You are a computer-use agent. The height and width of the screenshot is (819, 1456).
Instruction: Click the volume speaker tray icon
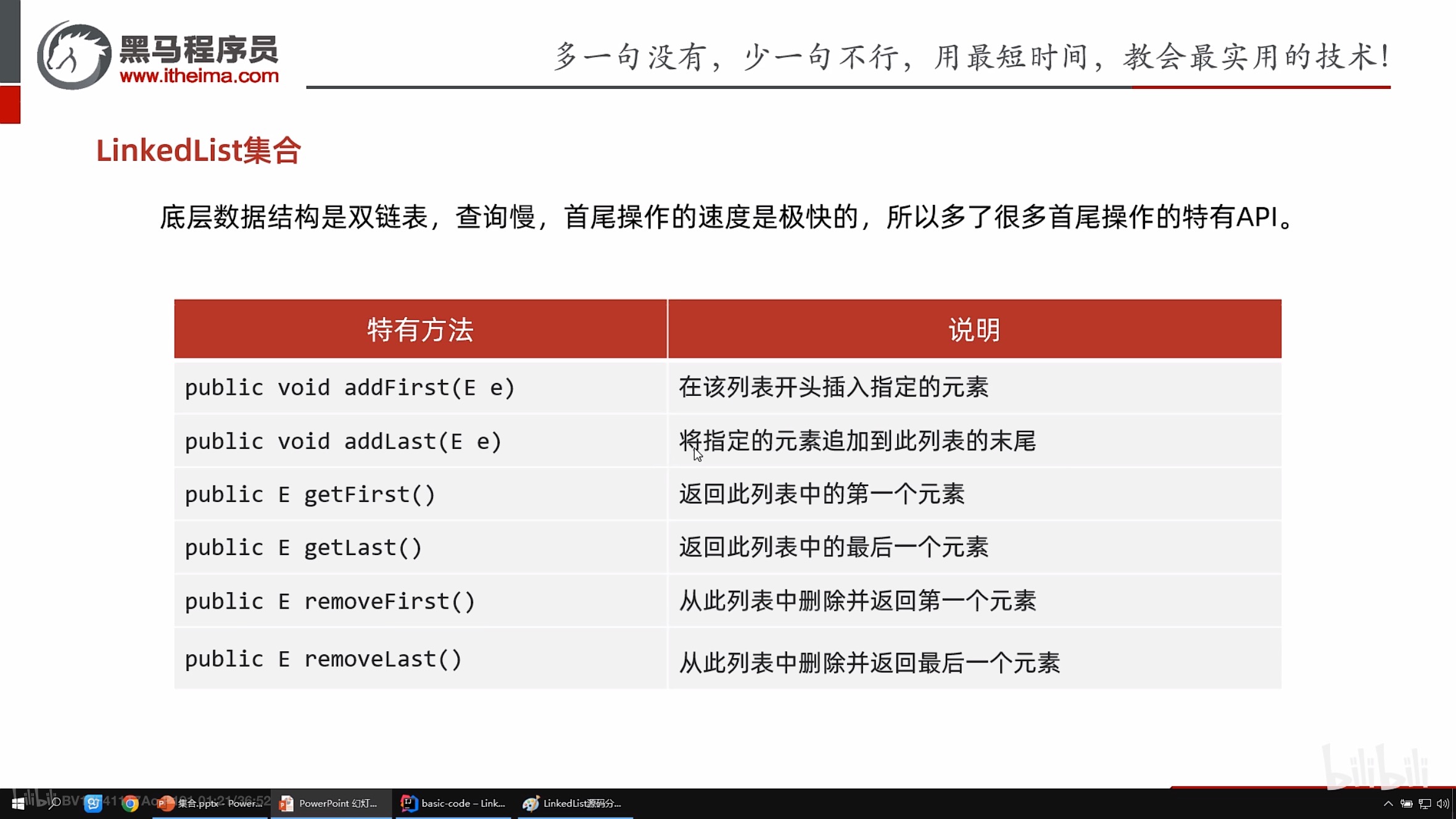point(1442,804)
